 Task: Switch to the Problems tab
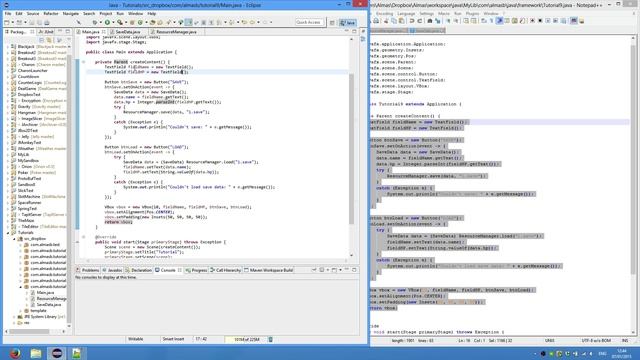tap(87, 270)
